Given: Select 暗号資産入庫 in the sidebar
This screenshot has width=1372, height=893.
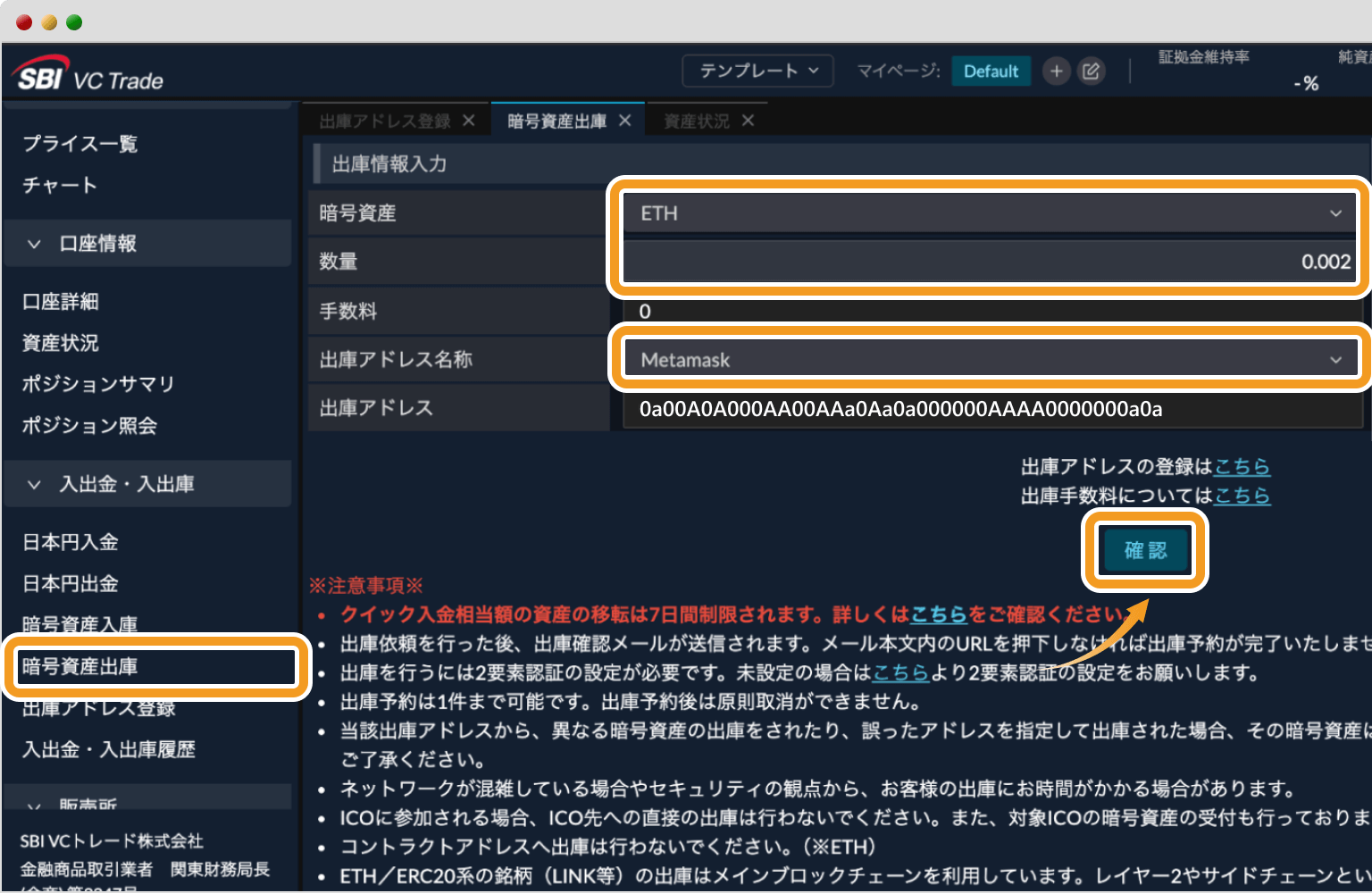Looking at the screenshot, I should pos(79,624).
